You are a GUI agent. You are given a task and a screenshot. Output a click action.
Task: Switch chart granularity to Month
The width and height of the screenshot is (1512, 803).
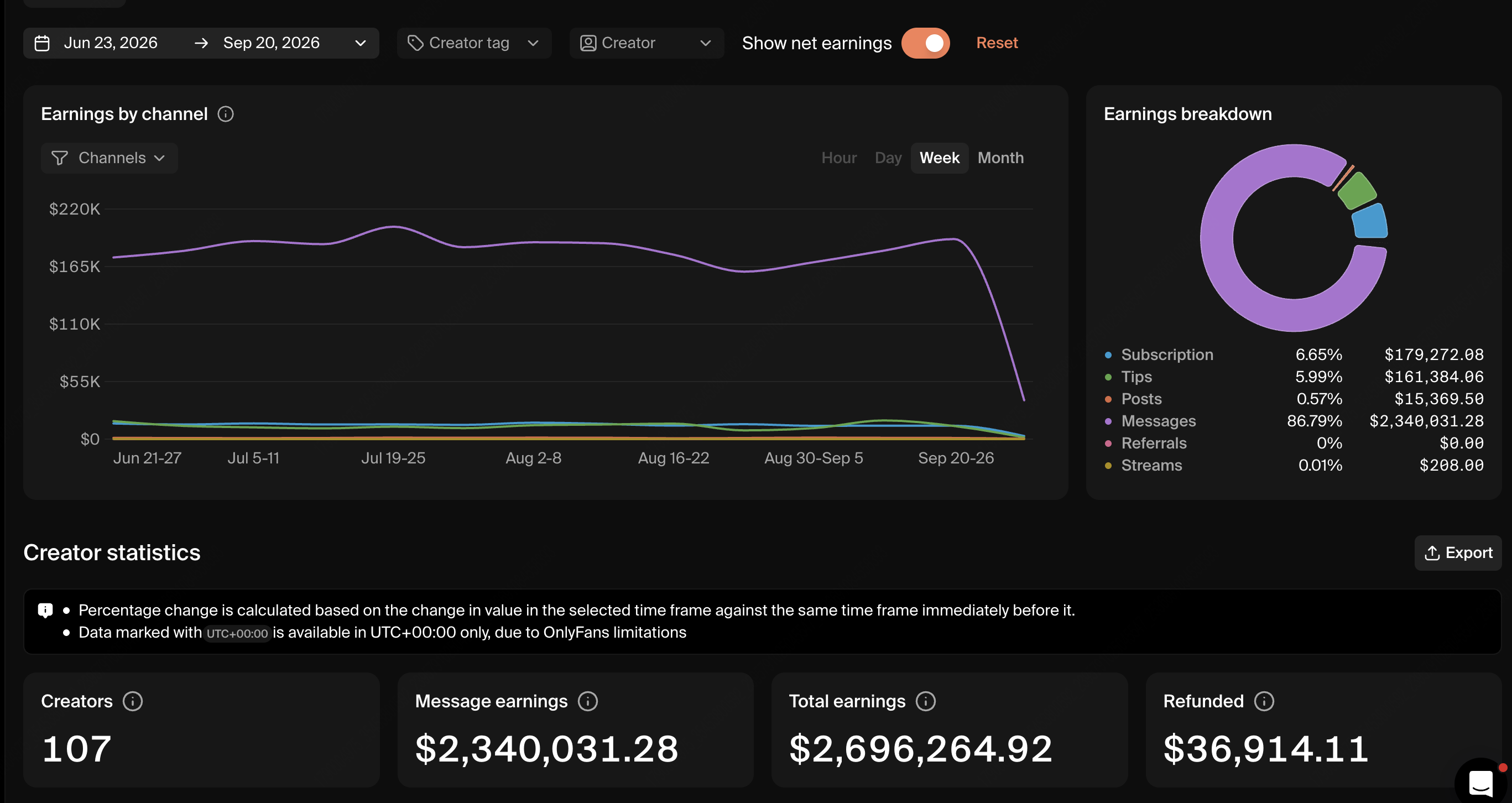click(x=1000, y=158)
